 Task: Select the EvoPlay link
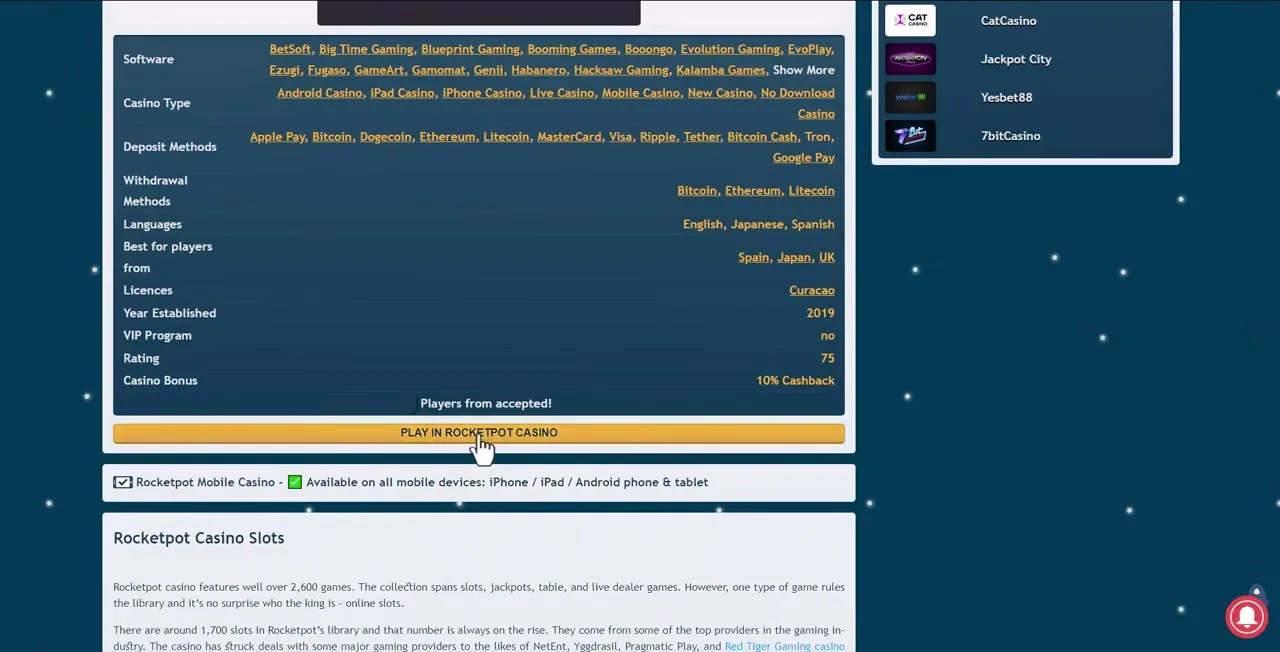click(809, 49)
